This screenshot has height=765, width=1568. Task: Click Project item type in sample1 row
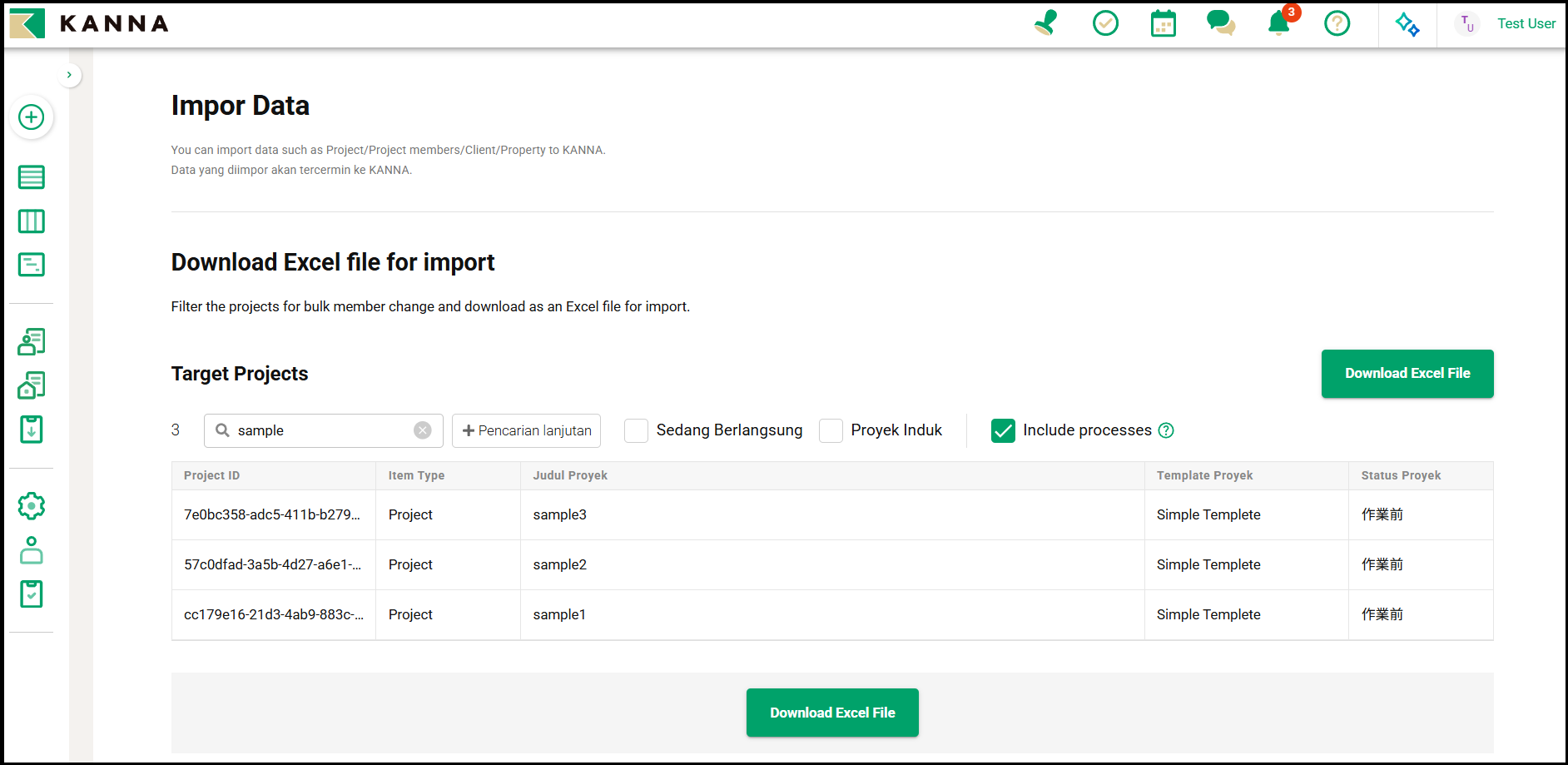(410, 614)
